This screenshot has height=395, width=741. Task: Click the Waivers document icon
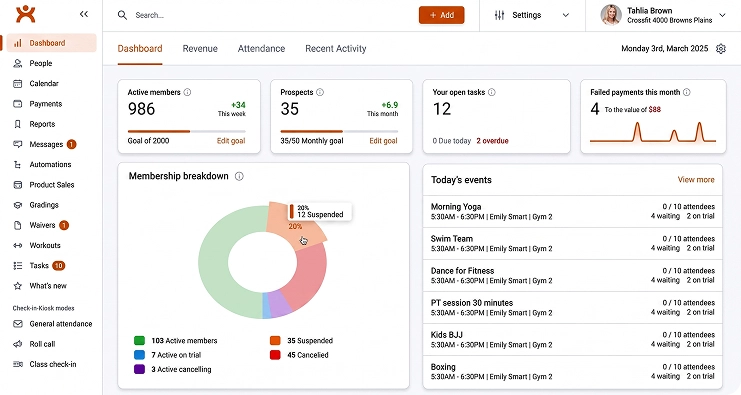(x=17, y=225)
